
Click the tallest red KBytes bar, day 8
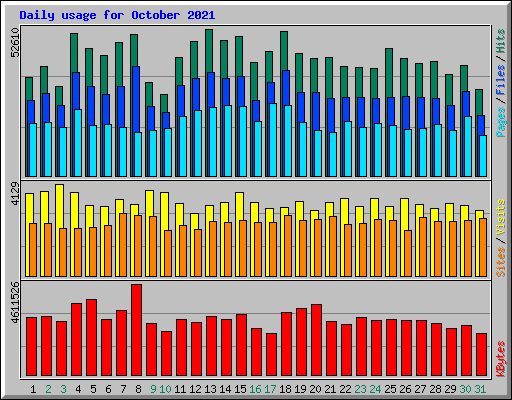[136, 330]
